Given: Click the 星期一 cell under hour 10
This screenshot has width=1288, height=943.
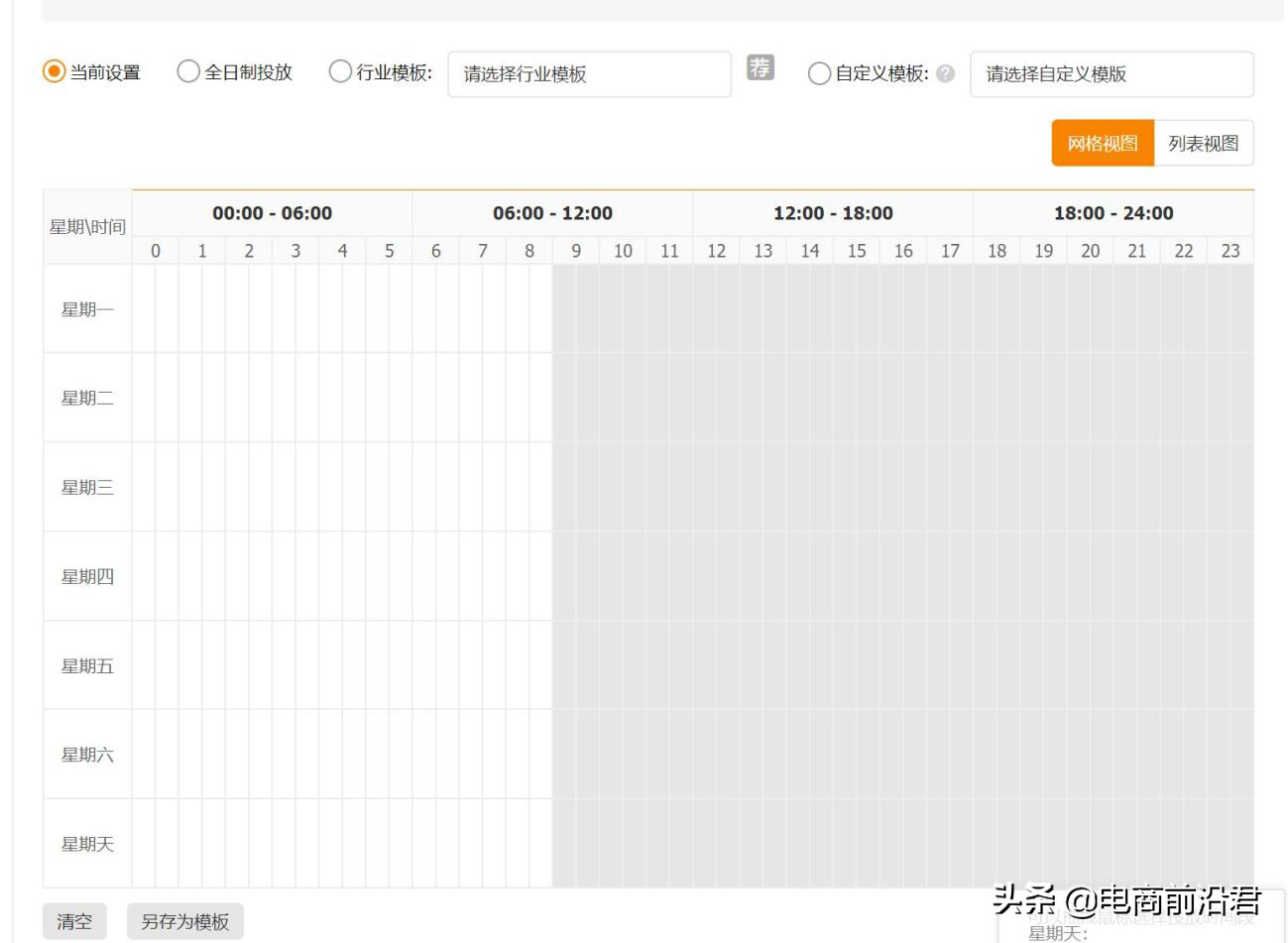Looking at the screenshot, I should 623,309.
